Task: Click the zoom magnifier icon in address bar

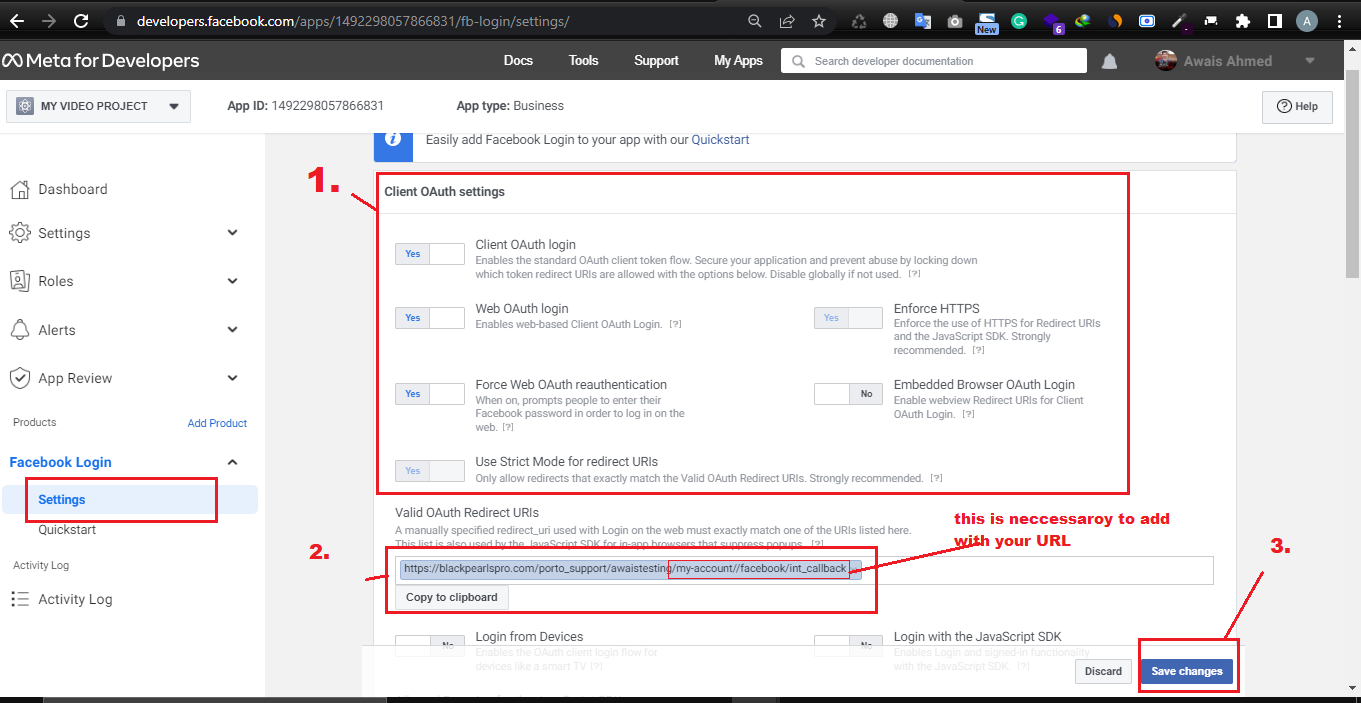Action: pos(755,20)
